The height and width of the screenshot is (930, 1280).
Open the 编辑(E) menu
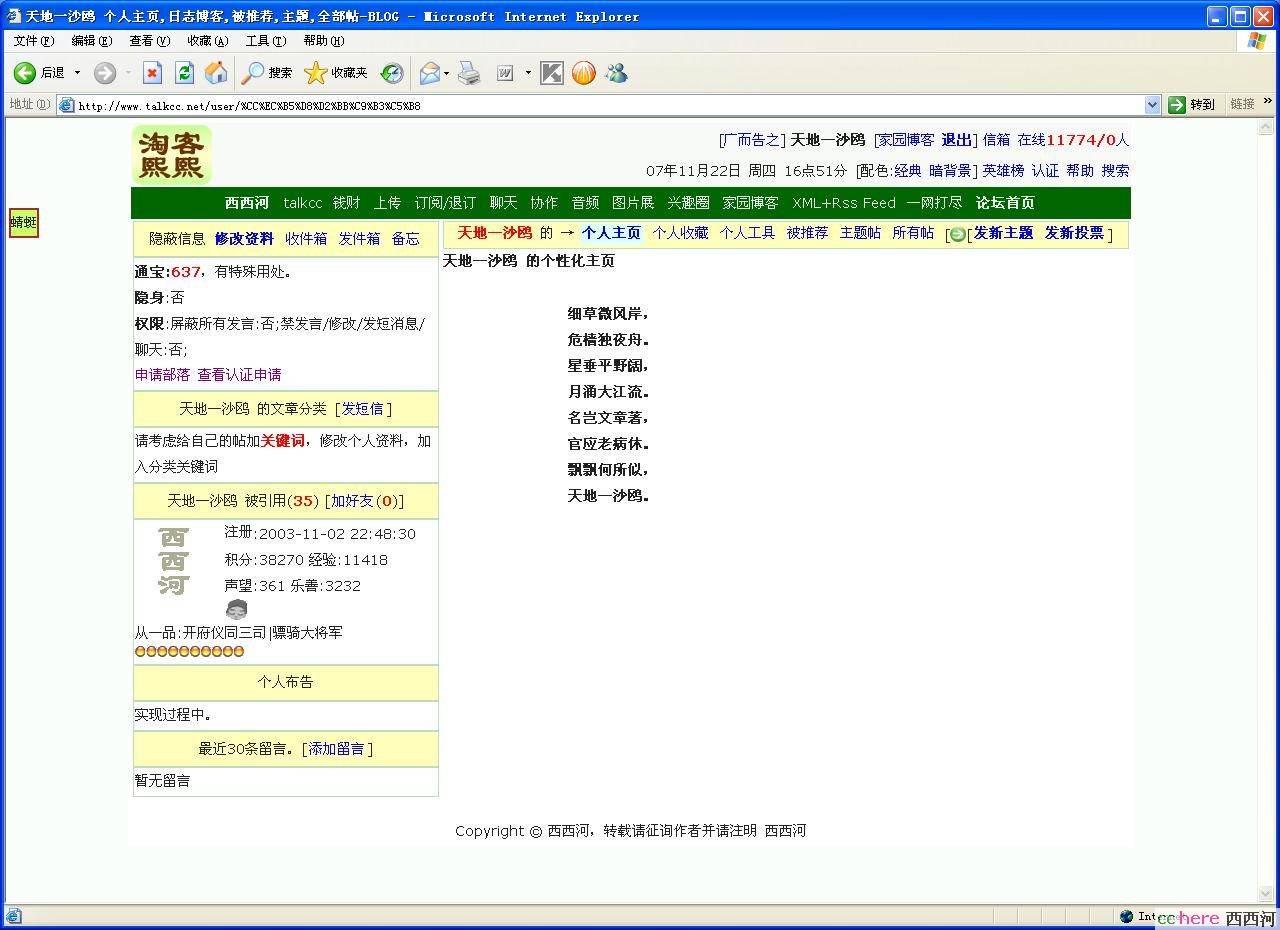(92, 41)
